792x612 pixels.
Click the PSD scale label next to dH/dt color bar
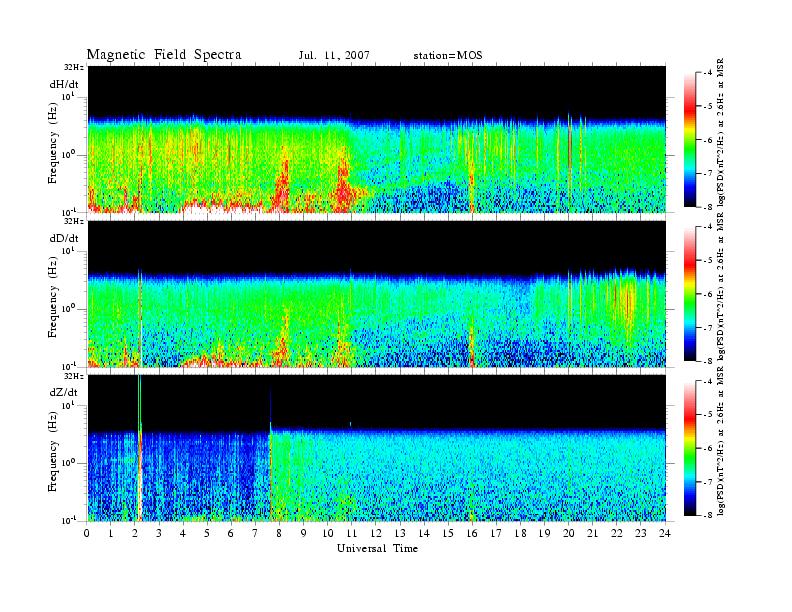point(721,132)
